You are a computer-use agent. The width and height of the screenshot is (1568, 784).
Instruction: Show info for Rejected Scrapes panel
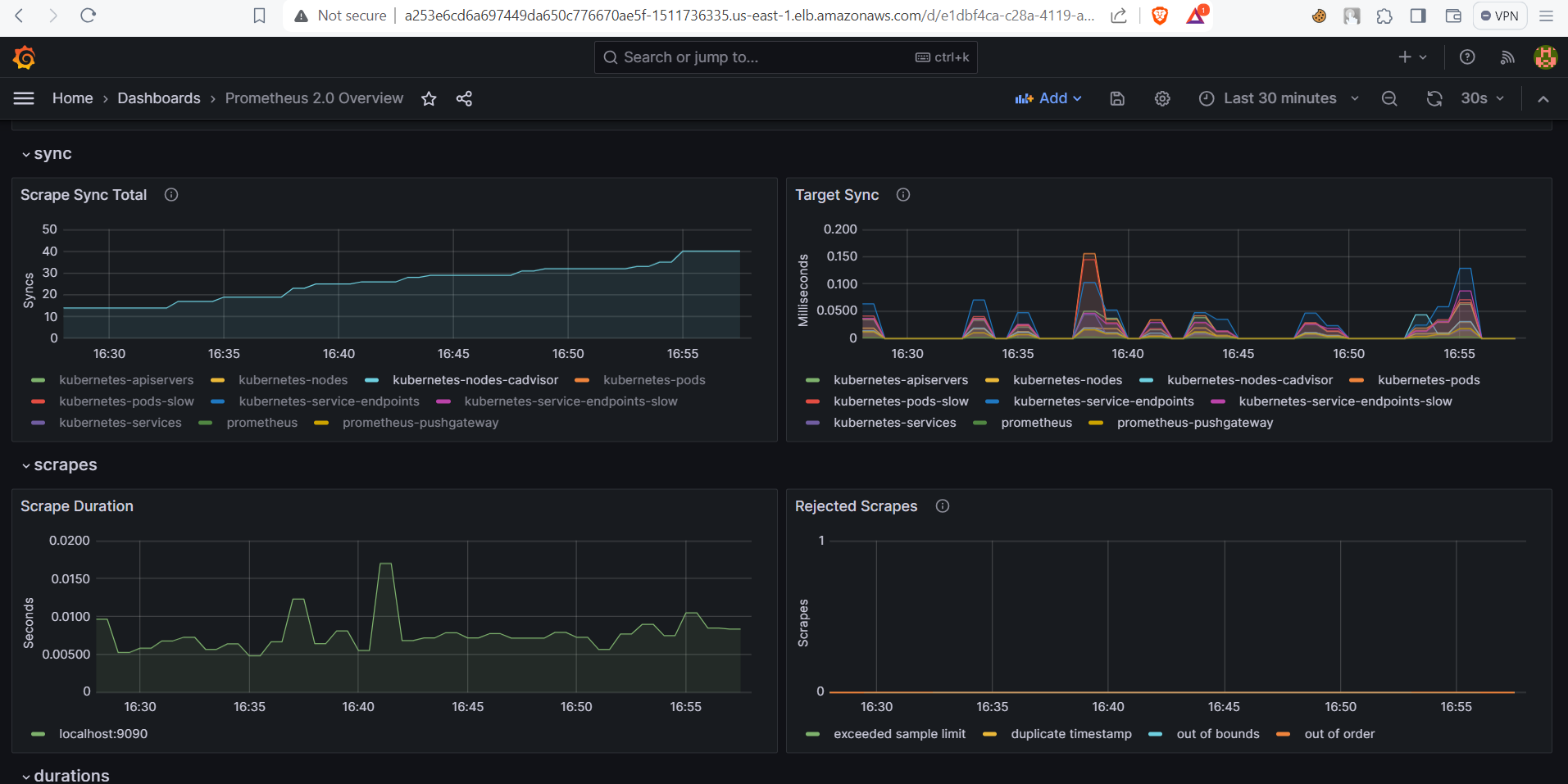[x=943, y=506]
